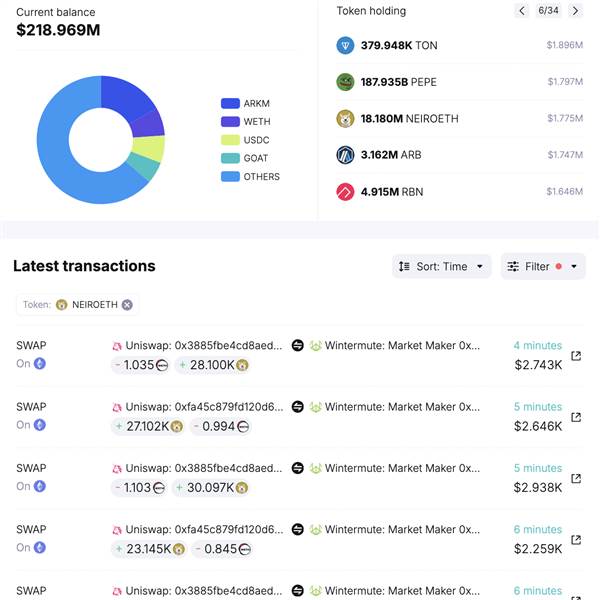Viewport: 600px width, 600px height.
Task: Click Uniswap unicorn icon in $2.646K row
Action: click(117, 407)
